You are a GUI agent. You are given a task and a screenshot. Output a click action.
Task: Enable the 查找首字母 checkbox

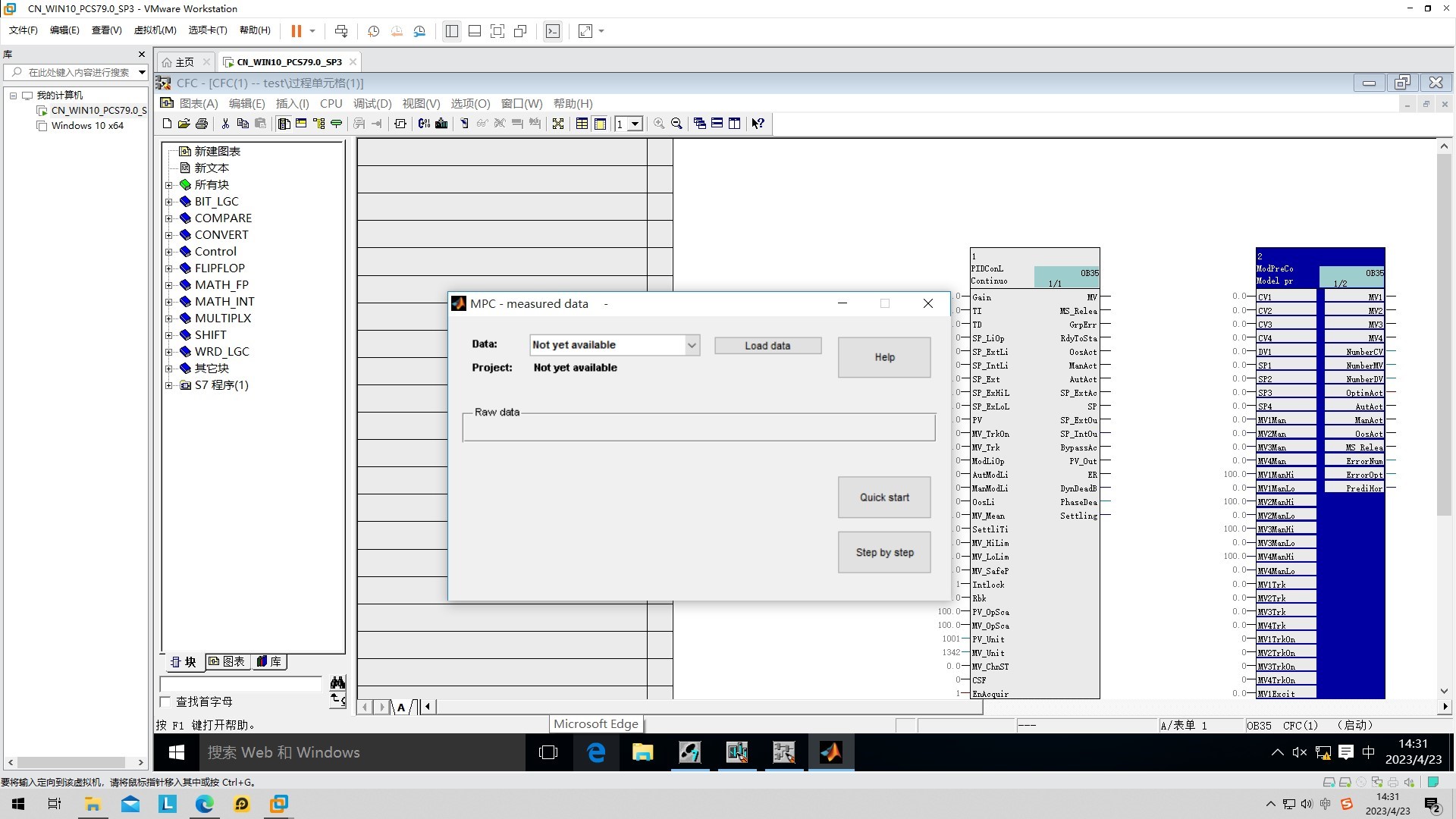tap(166, 702)
